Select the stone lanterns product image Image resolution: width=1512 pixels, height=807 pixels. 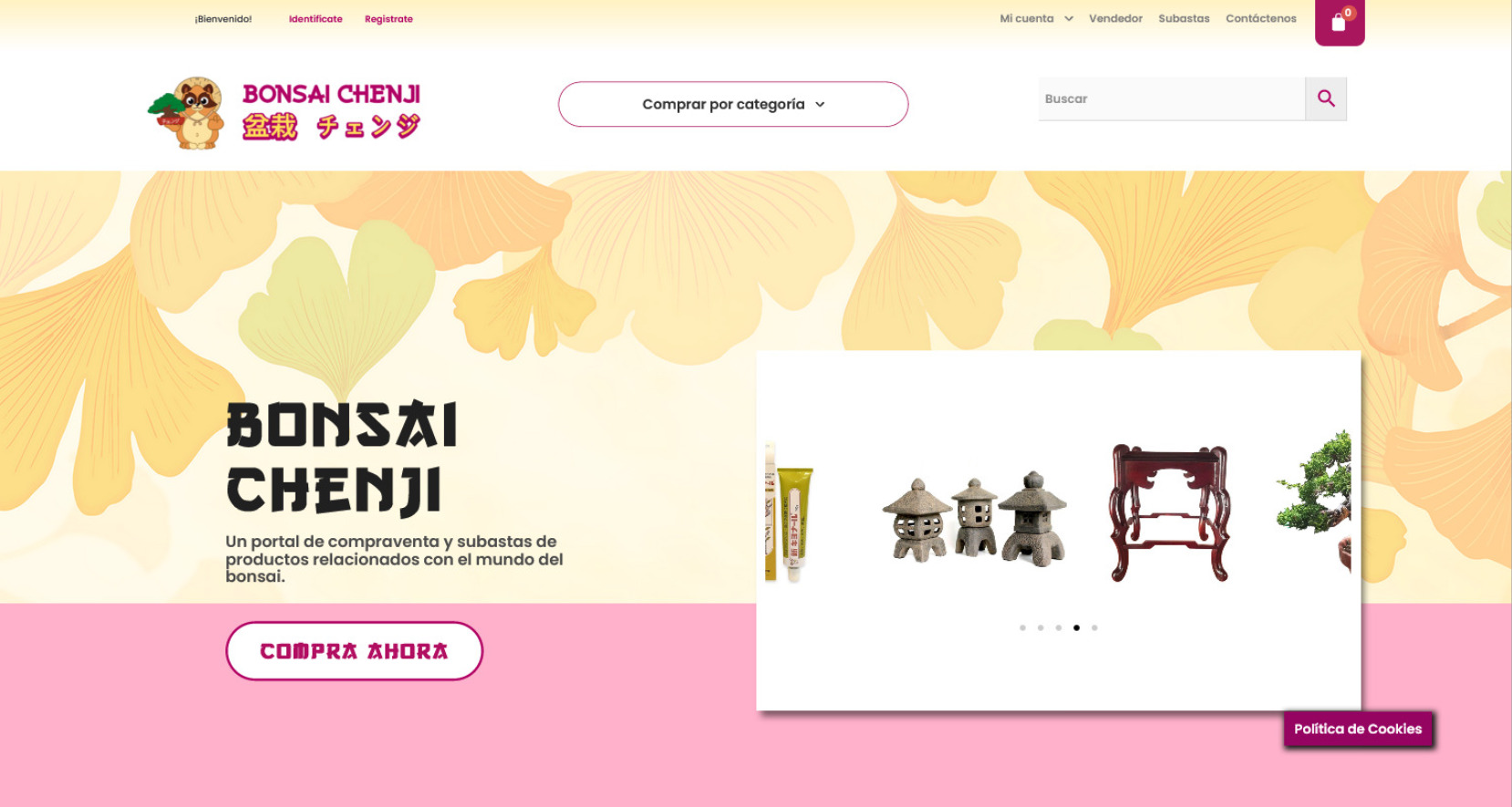974,517
